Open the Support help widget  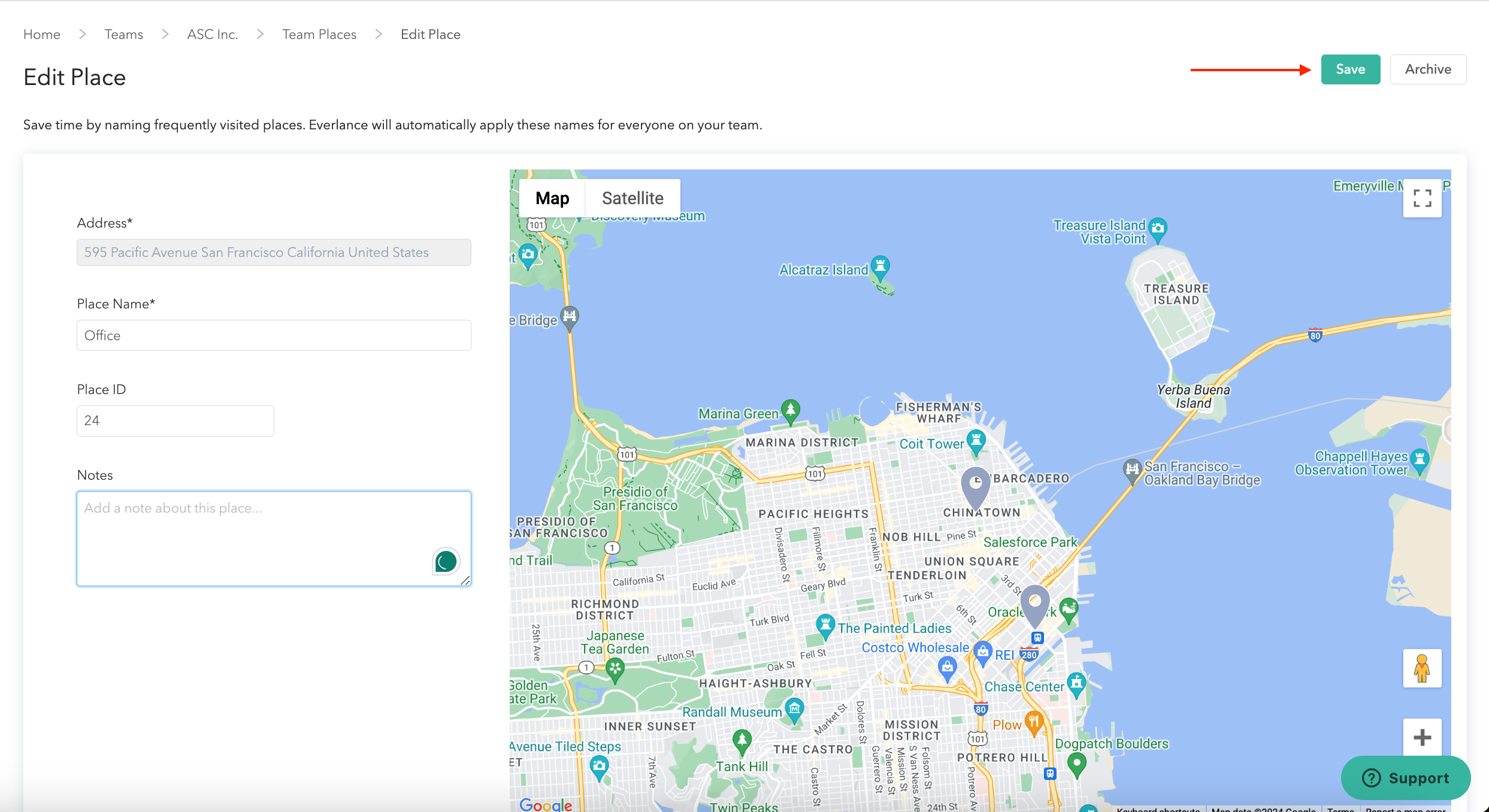click(1406, 778)
